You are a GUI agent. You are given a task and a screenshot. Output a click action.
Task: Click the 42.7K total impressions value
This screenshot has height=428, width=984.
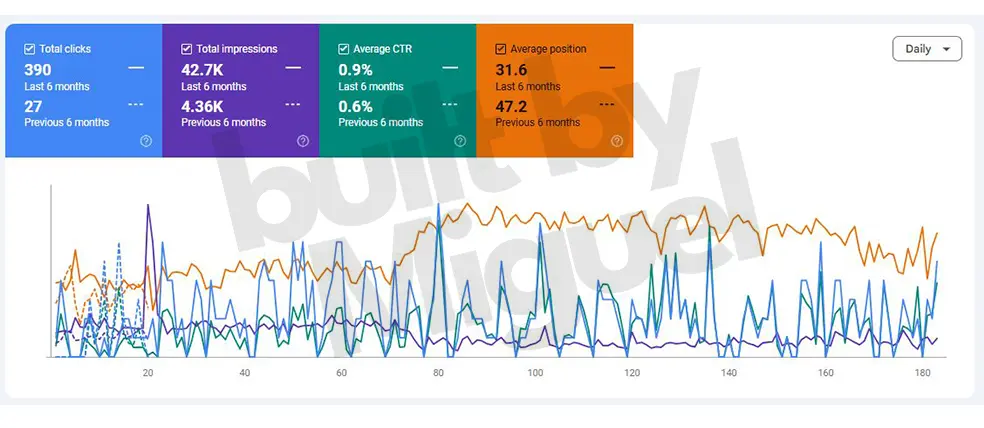[201, 69]
